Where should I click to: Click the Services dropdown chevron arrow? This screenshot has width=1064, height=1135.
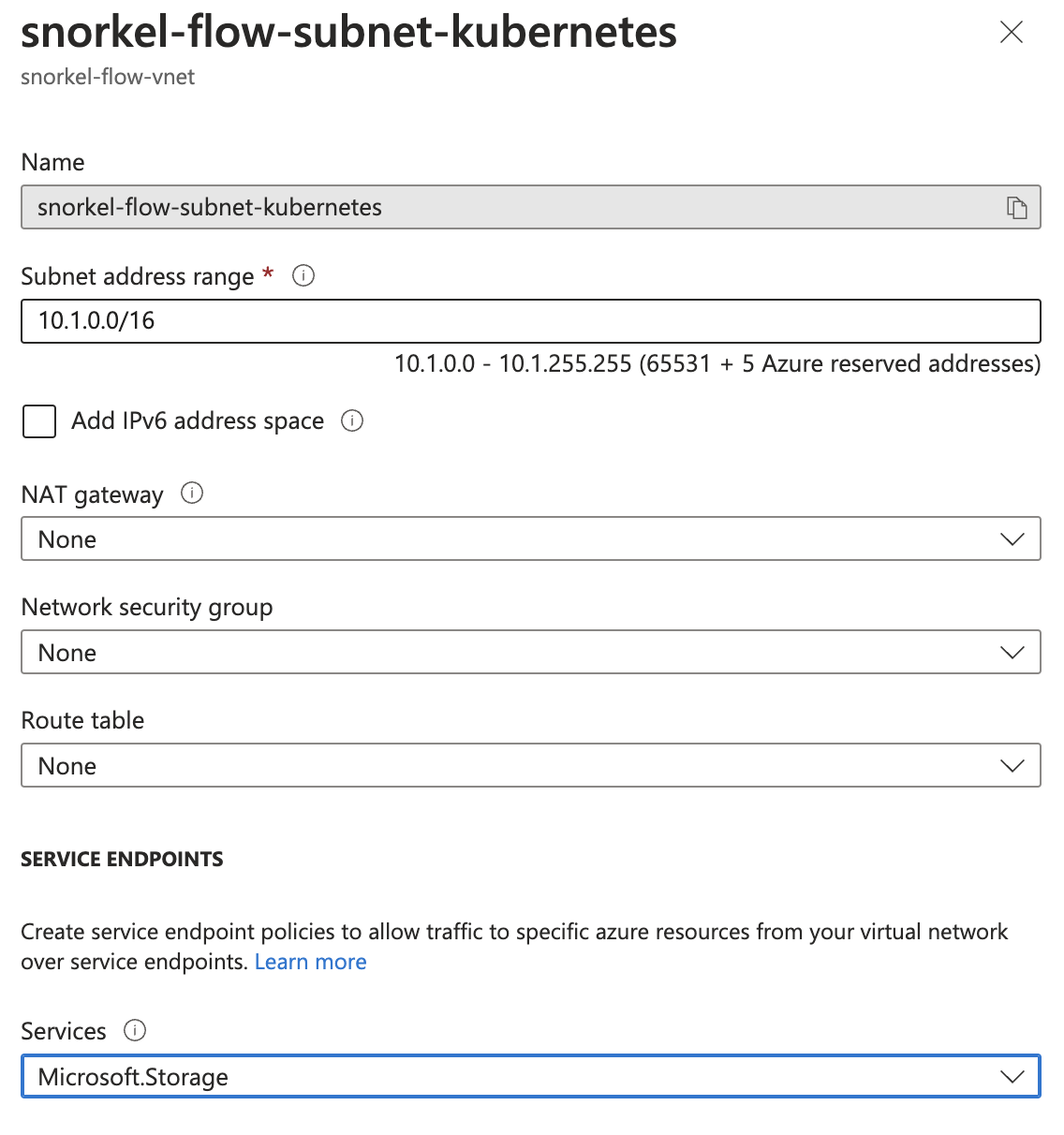coord(1012,1077)
